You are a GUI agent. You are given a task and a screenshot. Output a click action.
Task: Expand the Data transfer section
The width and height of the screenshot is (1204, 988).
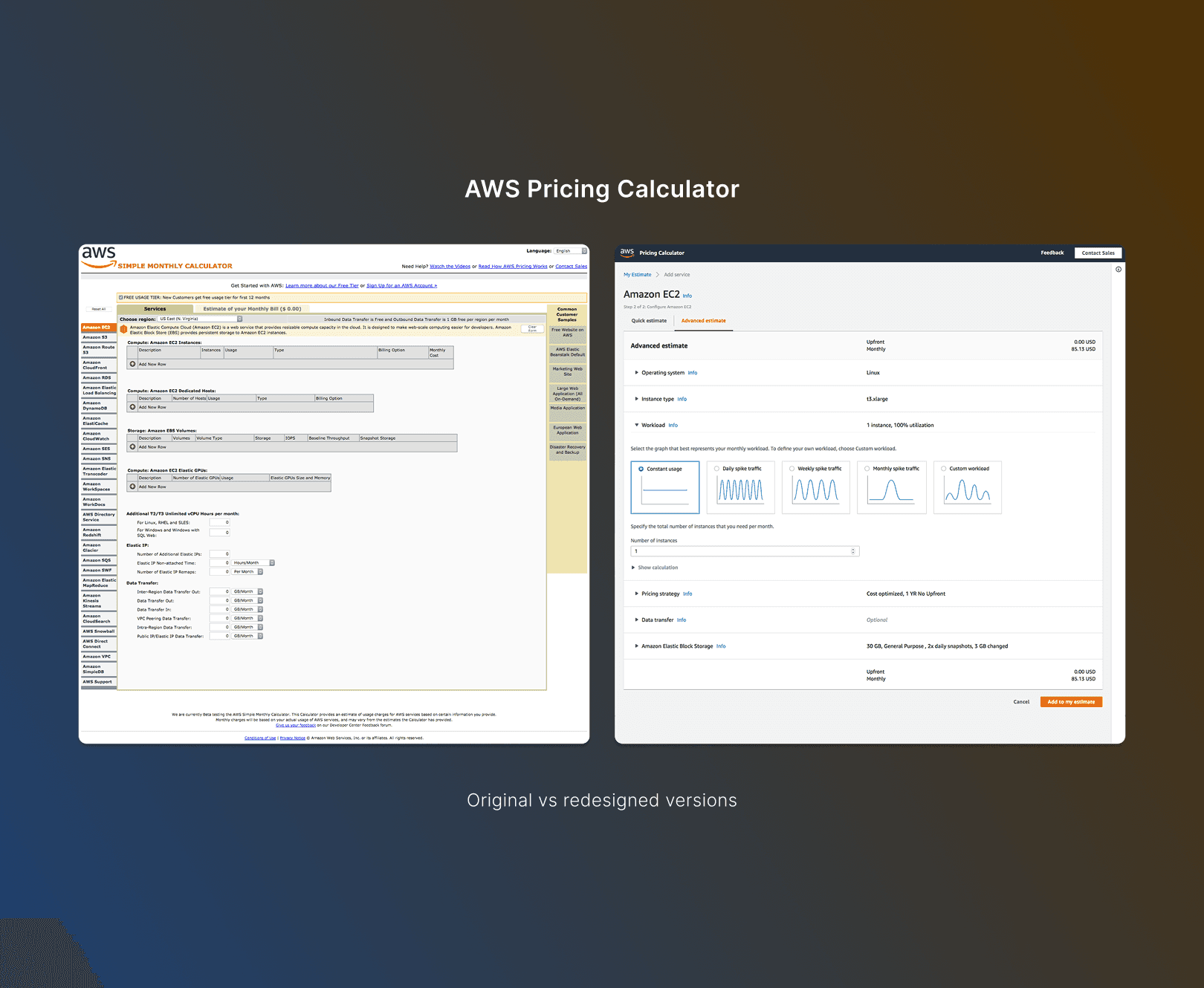[x=636, y=620]
